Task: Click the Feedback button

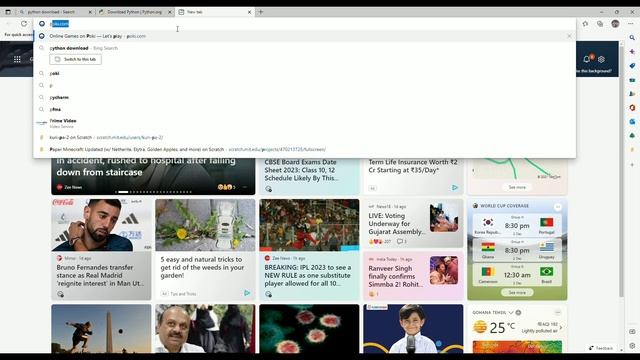Action: click(601, 348)
